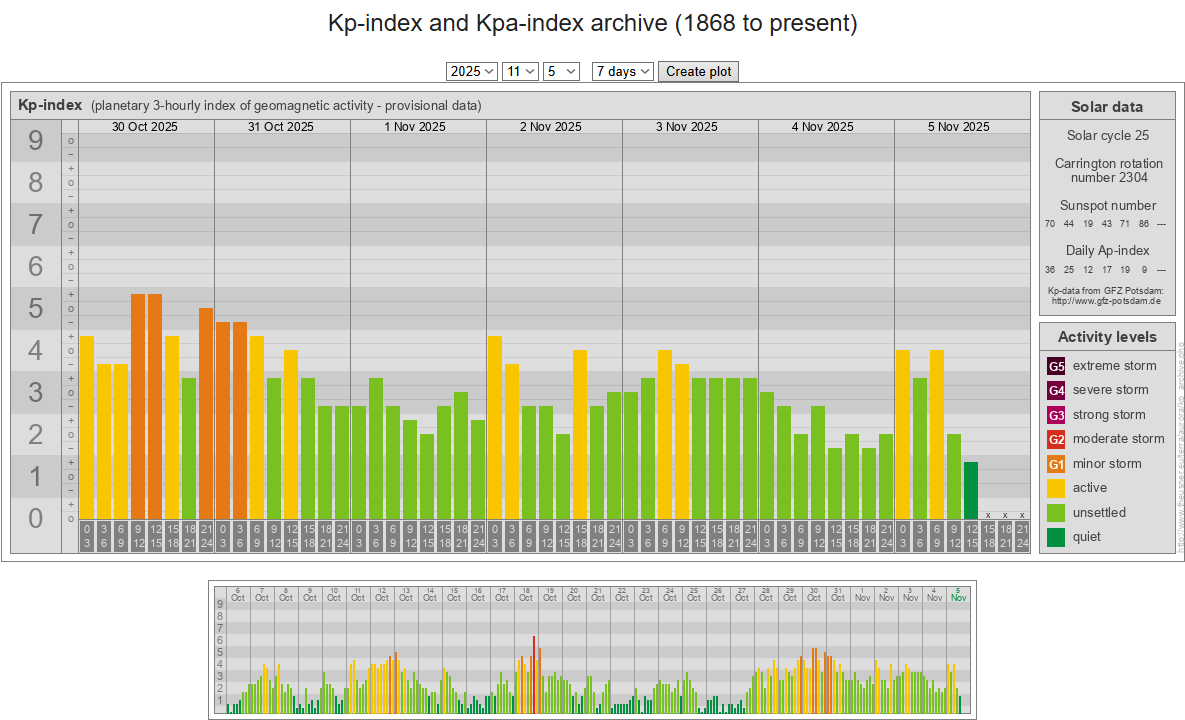Open the month dropdown showing 11
The image size is (1185, 720).
pyautogui.click(x=520, y=71)
